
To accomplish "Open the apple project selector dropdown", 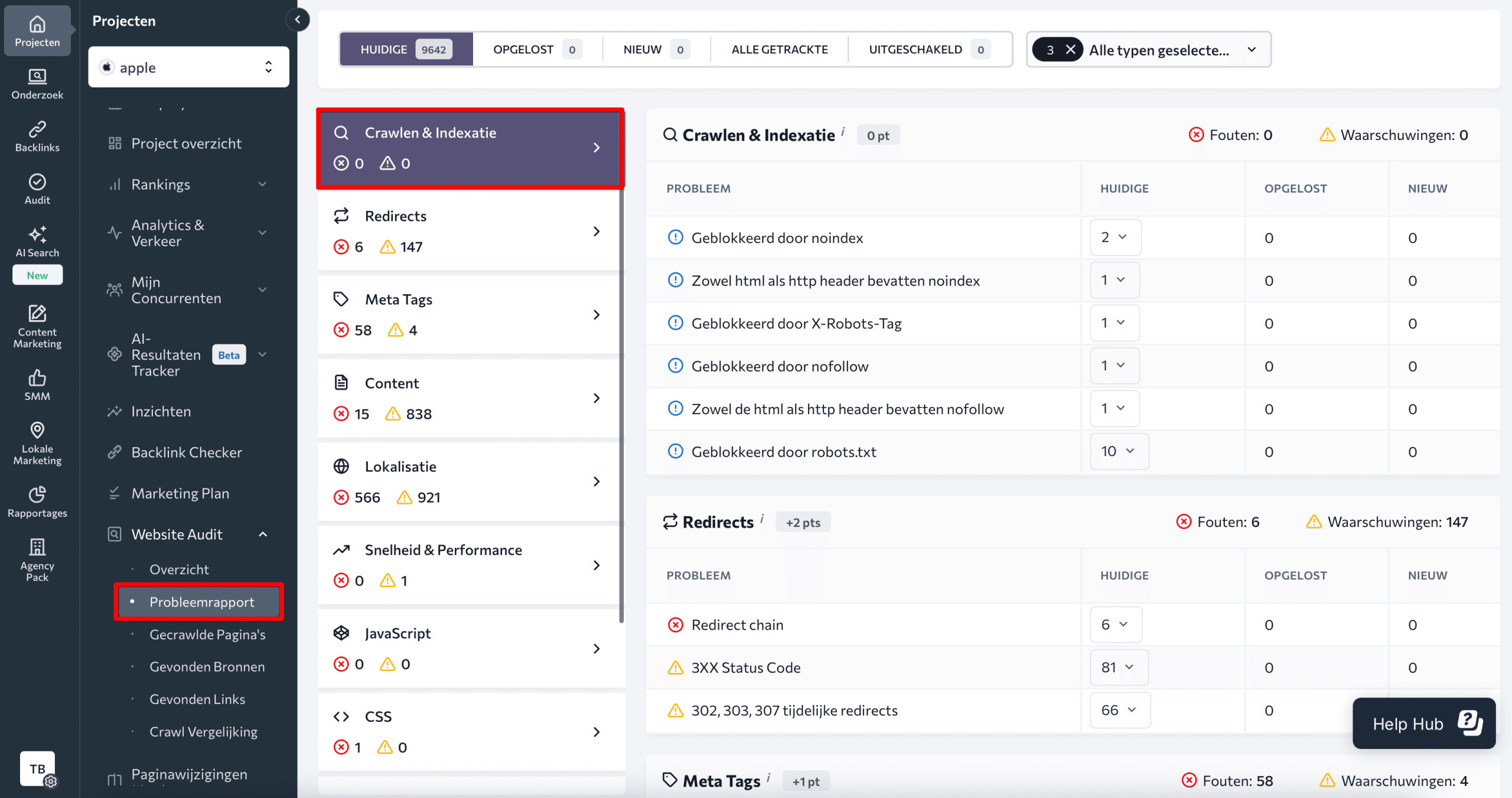I will point(188,67).
